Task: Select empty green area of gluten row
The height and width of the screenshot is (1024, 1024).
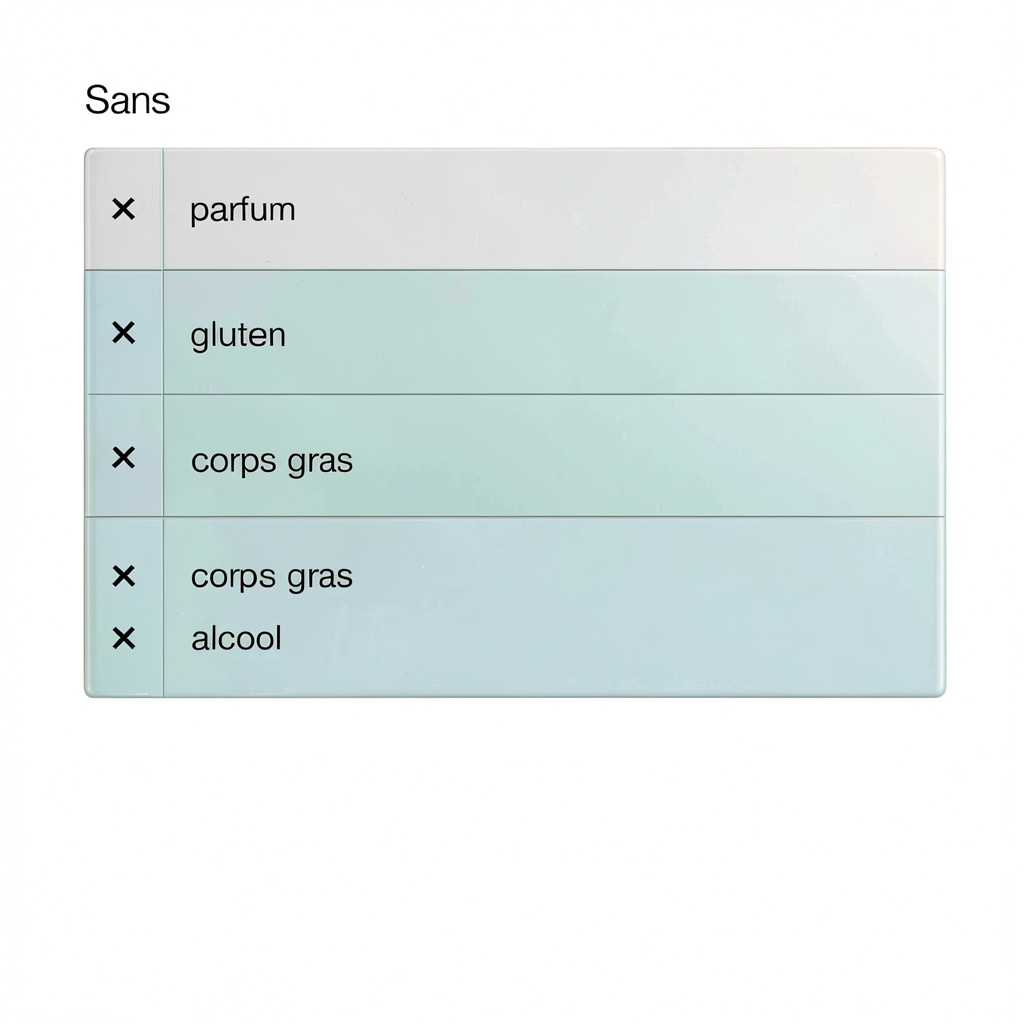Action: click(x=620, y=333)
